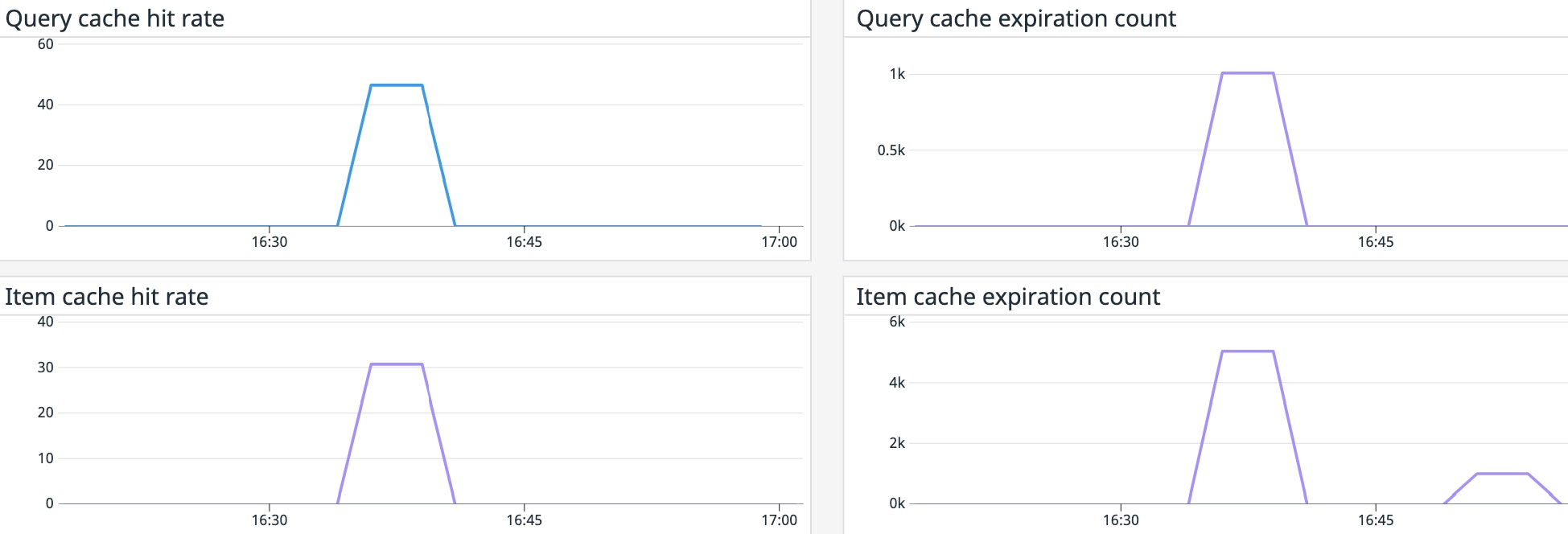Click 16:30 tick on Item cache expiration count axis
This screenshot has width=1568, height=534.
click(1121, 520)
